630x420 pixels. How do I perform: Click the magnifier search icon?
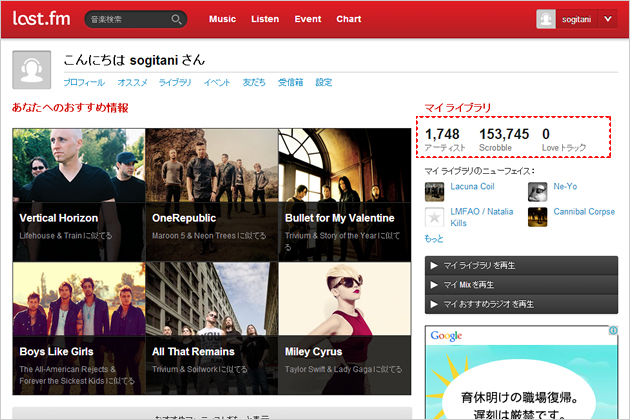(176, 19)
